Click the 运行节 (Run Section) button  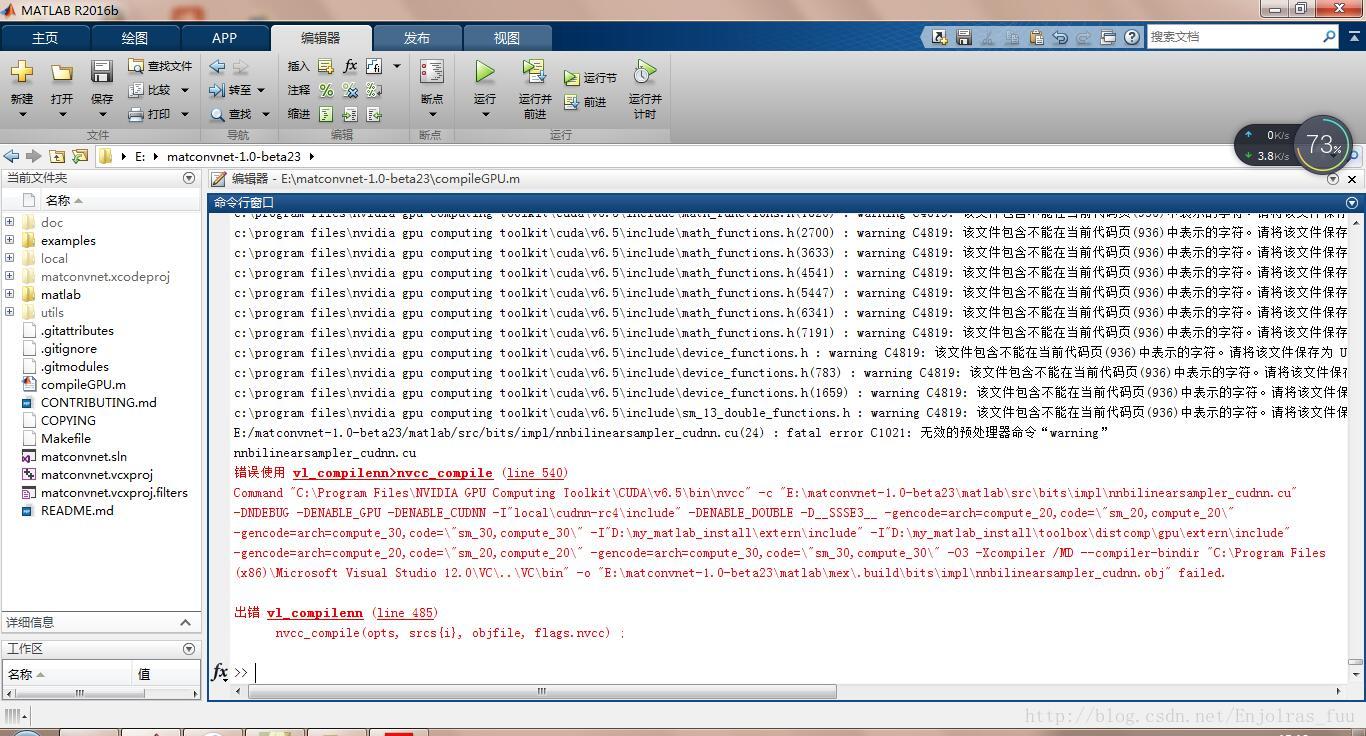click(590, 78)
